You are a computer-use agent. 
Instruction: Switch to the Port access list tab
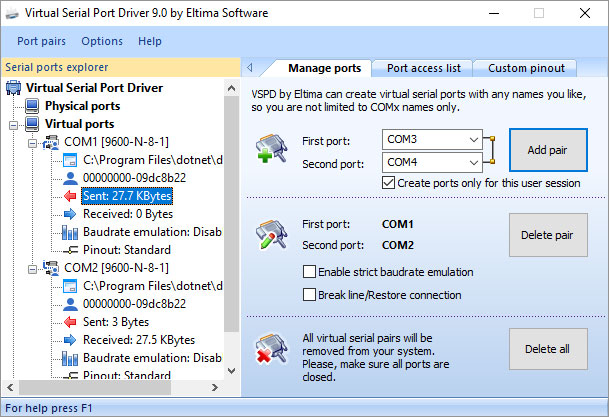click(423, 68)
